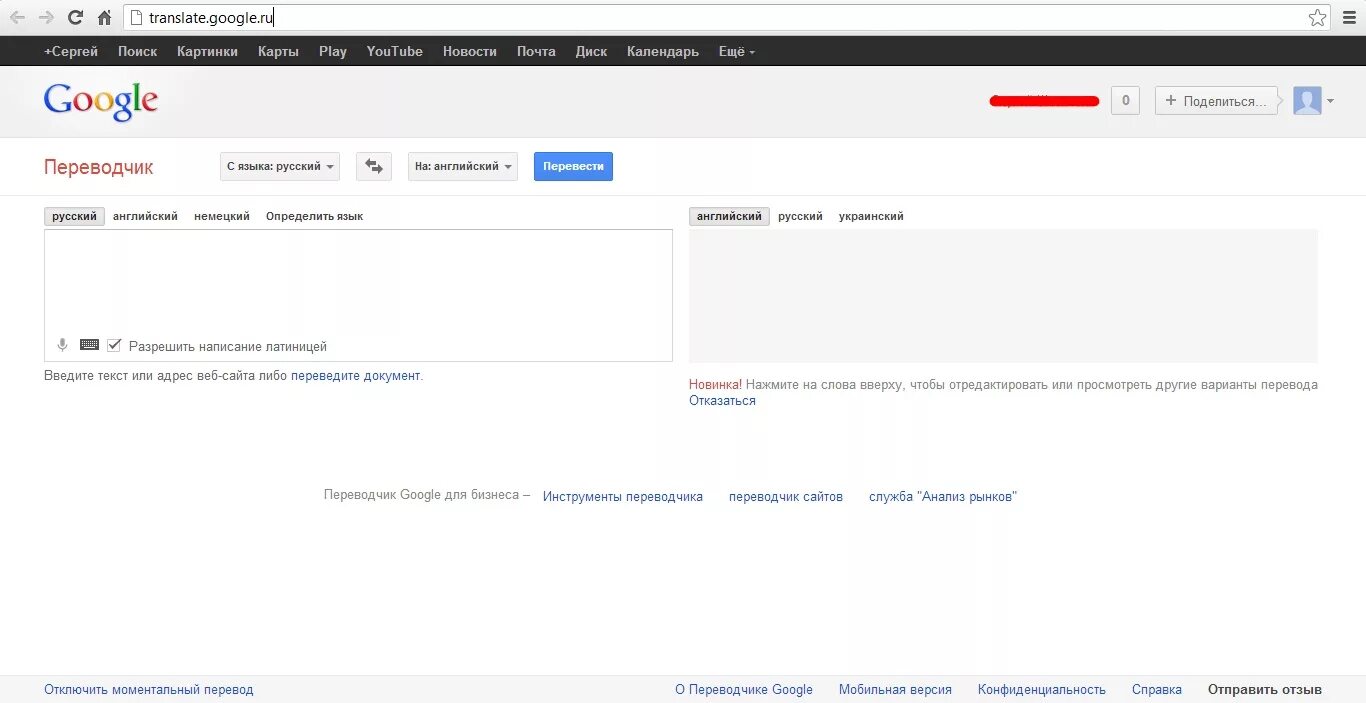The image size is (1366, 703).
Task: Click the blue 'Перевести' button
Action: point(573,166)
